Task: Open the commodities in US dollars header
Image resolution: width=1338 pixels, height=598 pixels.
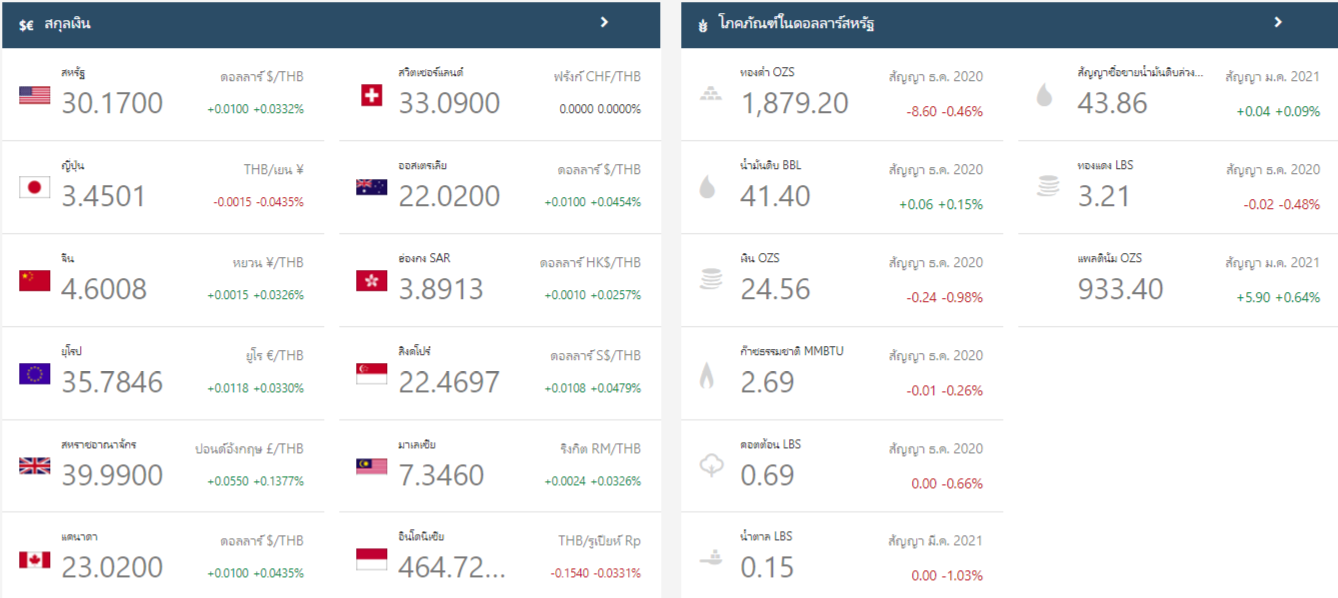Action: pos(796,24)
